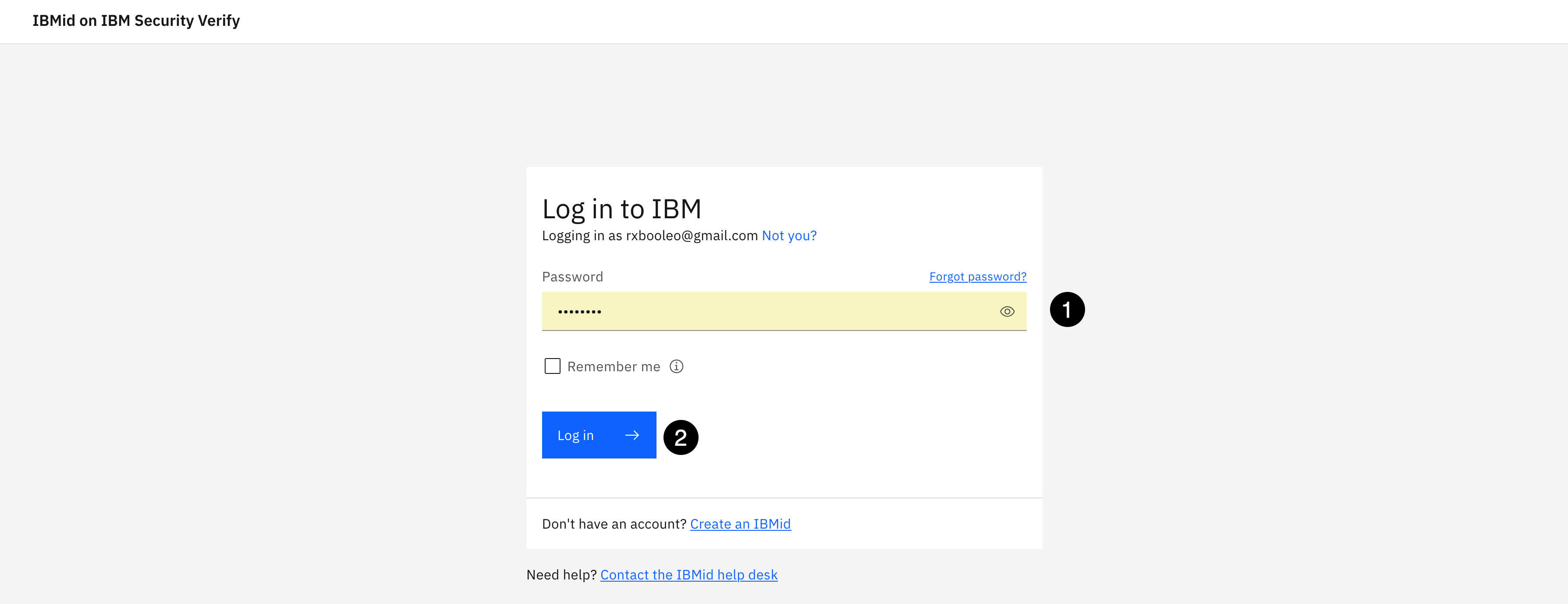Open Create an IBMid link
Image resolution: width=1568 pixels, height=604 pixels.
click(740, 524)
